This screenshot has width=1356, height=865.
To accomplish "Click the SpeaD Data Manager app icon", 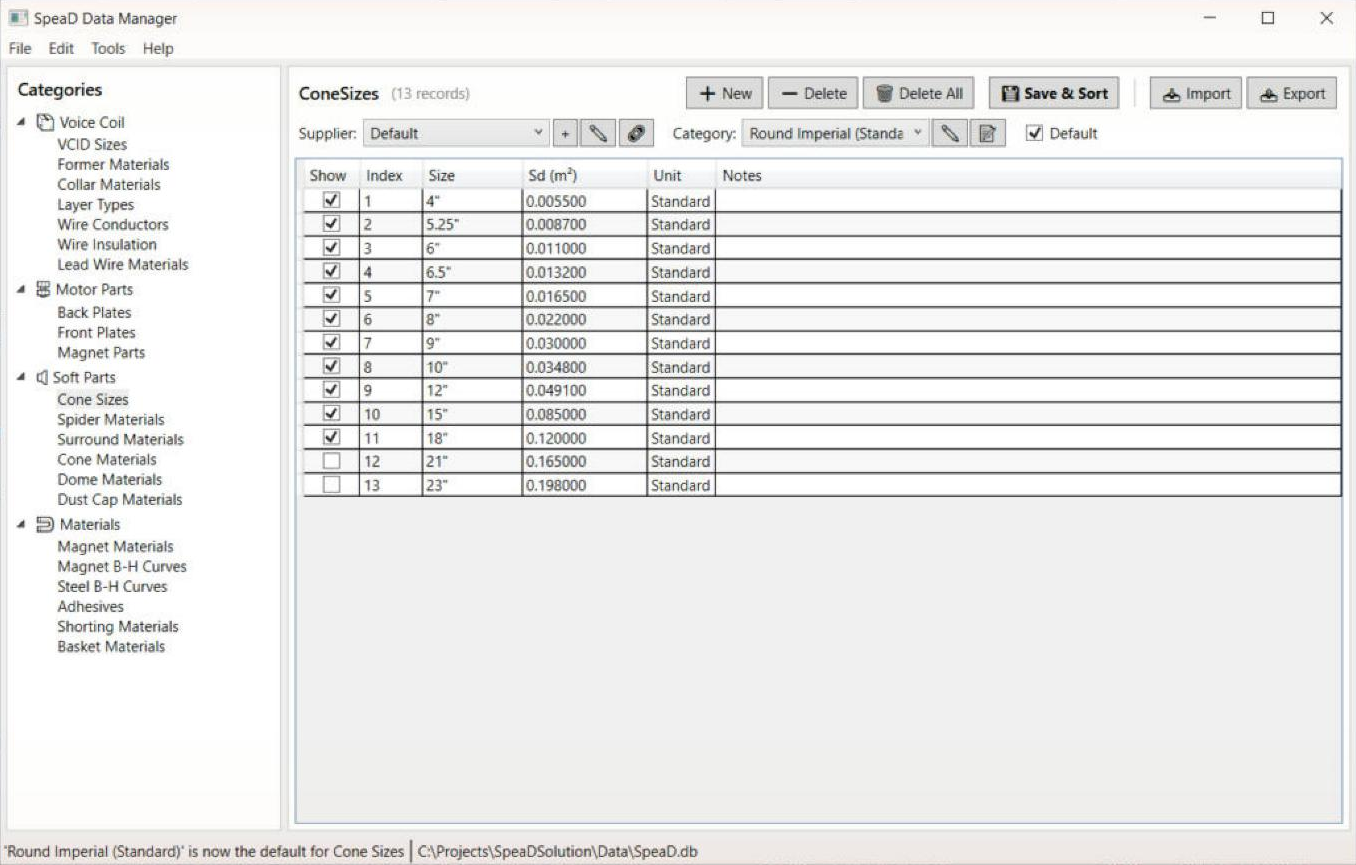I will click(x=18, y=18).
